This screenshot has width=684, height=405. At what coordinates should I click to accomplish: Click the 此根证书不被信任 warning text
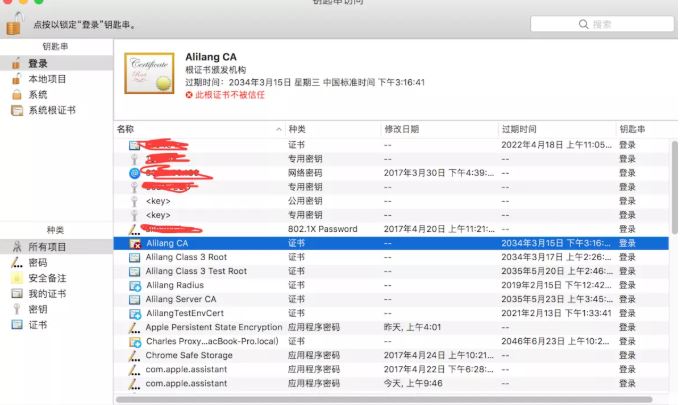pos(230,95)
